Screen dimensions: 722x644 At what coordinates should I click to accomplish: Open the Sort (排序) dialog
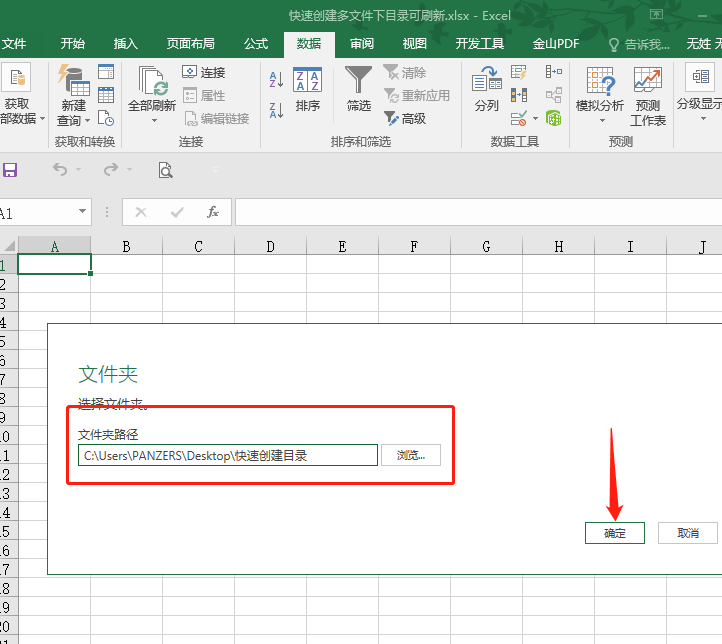pyautogui.click(x=307, y=89)
